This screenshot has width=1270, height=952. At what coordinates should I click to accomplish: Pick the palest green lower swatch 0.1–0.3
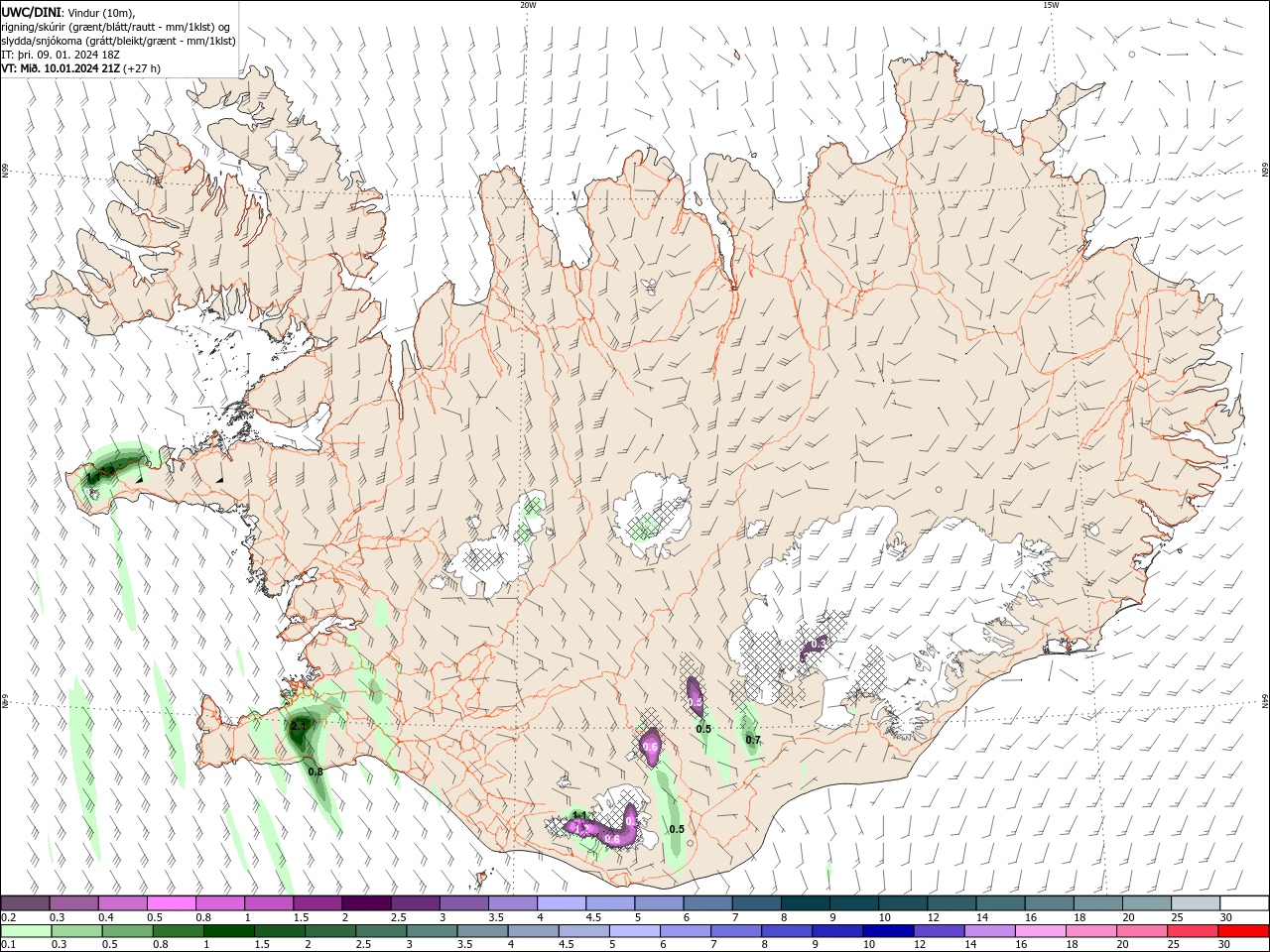tap(26, 931)
